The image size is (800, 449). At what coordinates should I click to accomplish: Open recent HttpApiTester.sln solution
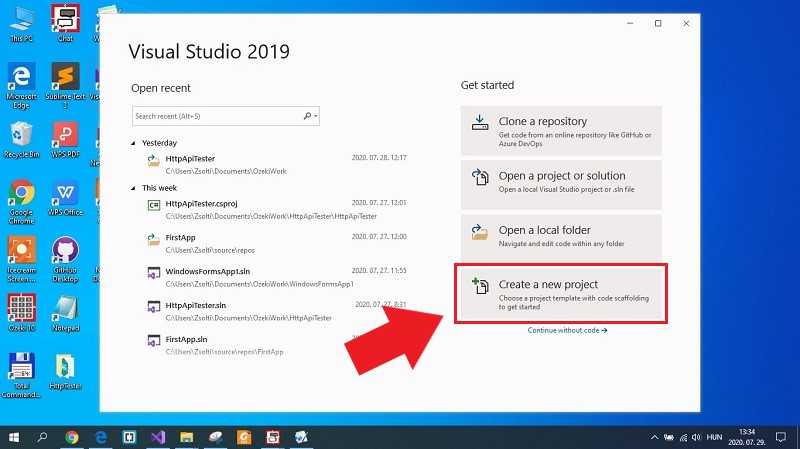(x=276, y=311)
